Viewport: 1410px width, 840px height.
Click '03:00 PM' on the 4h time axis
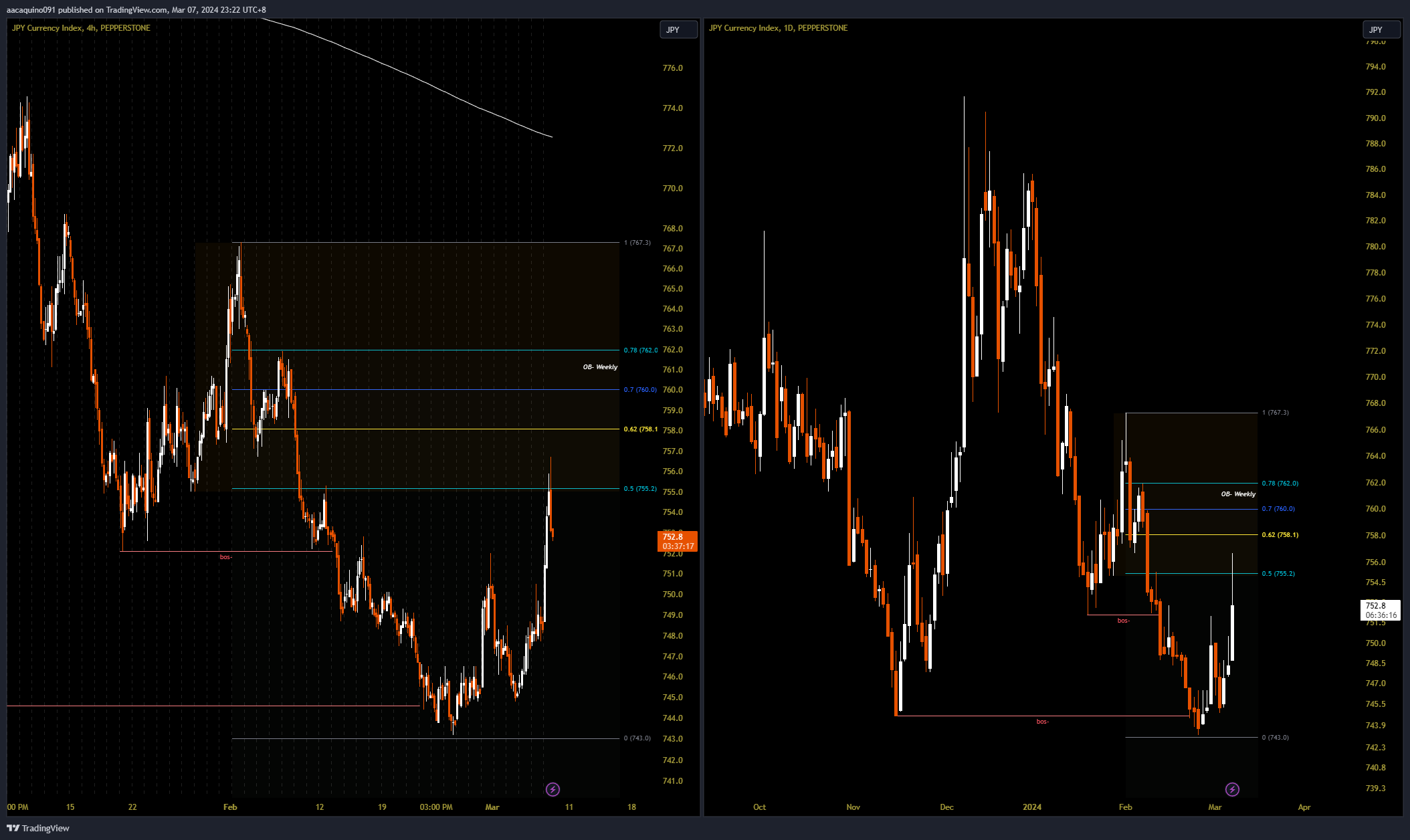point(436,807)
